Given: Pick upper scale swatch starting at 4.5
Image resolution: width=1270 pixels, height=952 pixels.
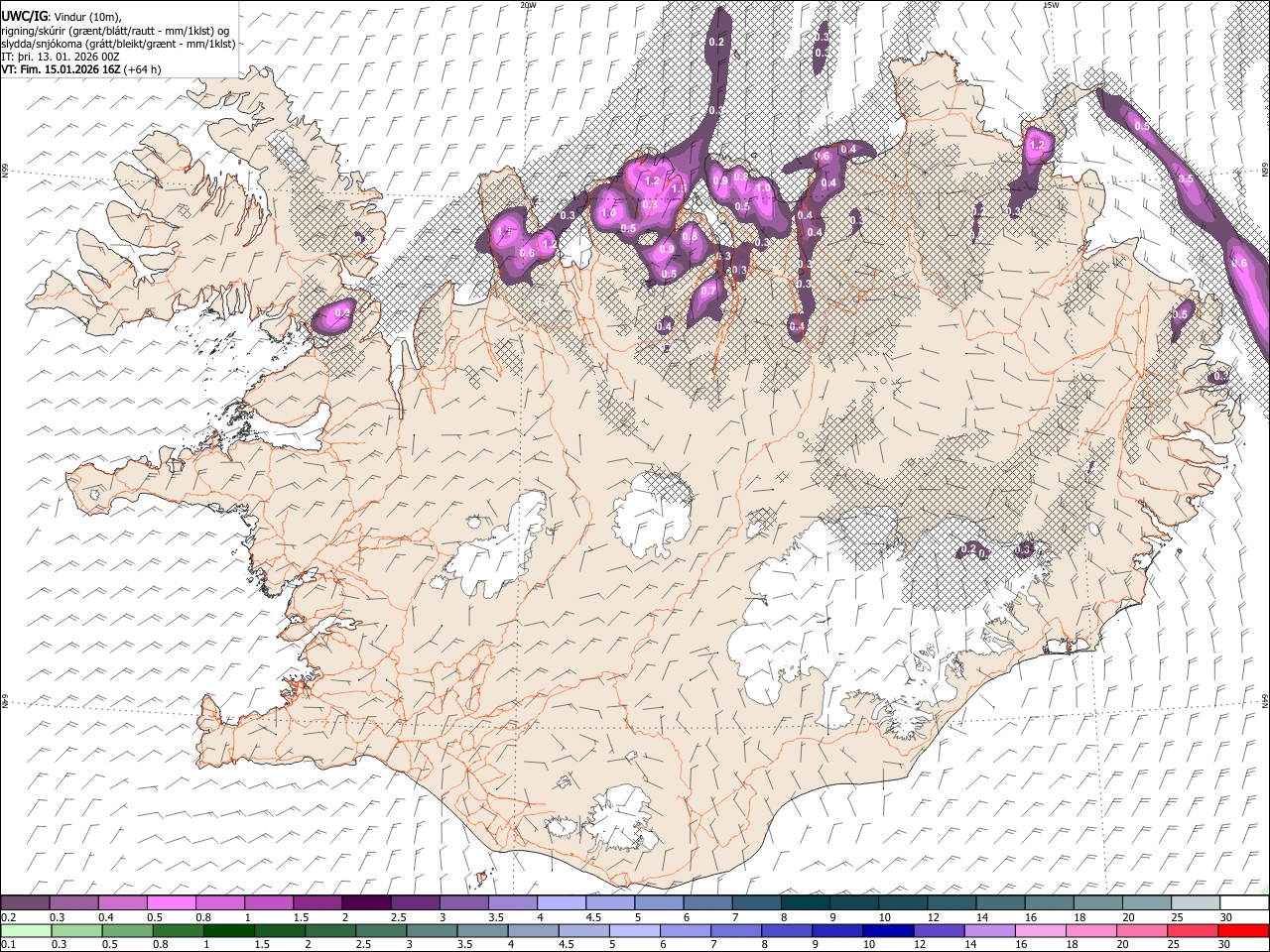Looking at the screenshot, I should tap(610, 903).
